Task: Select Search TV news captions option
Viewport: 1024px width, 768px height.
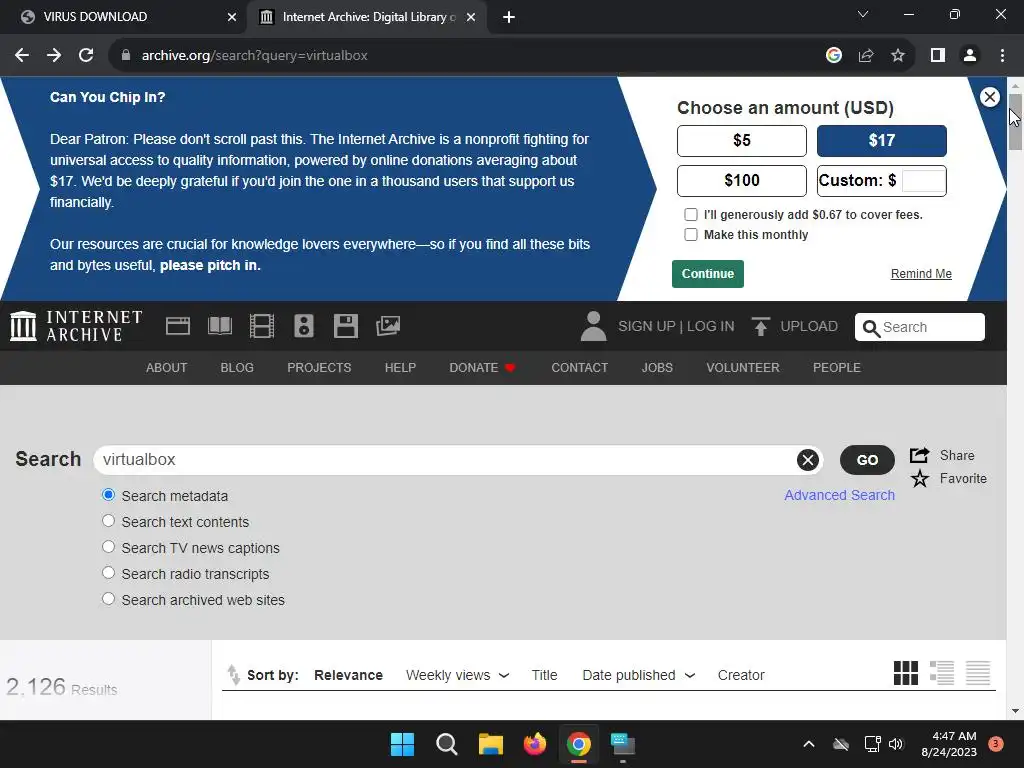Action: pos(108,547)
